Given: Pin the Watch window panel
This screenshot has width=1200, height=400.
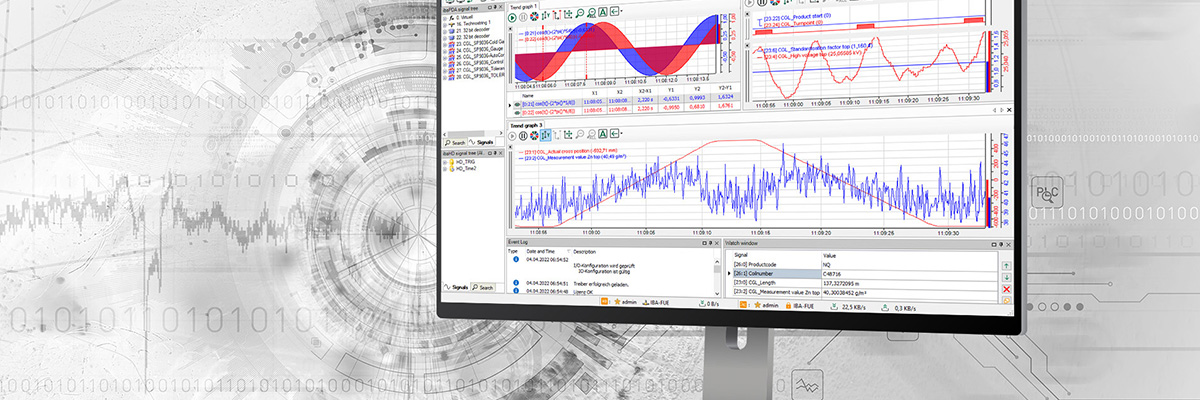Looking at the screenshot, I should tap(1001, 245).
